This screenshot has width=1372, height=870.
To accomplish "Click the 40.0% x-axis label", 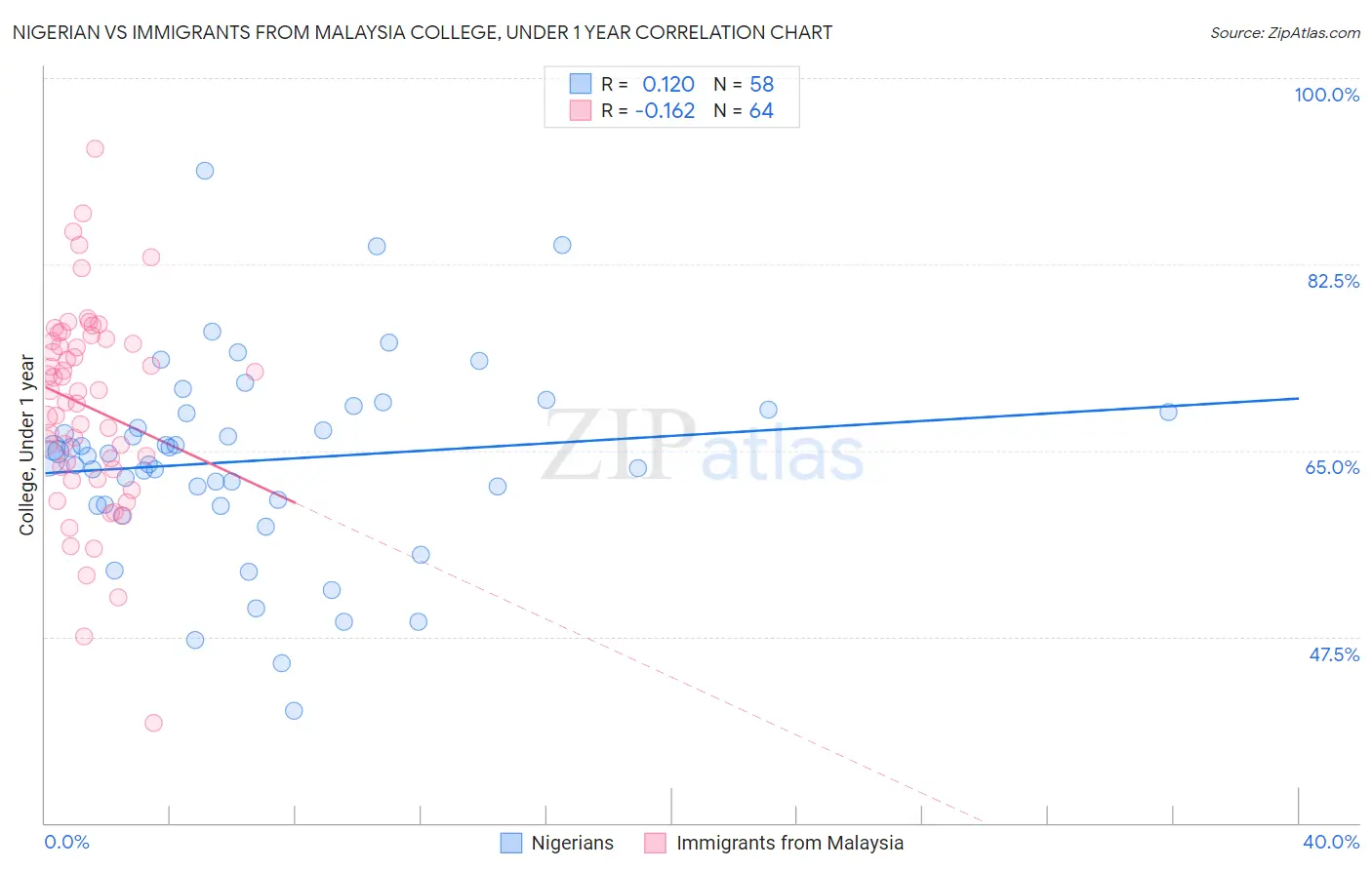I will coord(1331,842).
